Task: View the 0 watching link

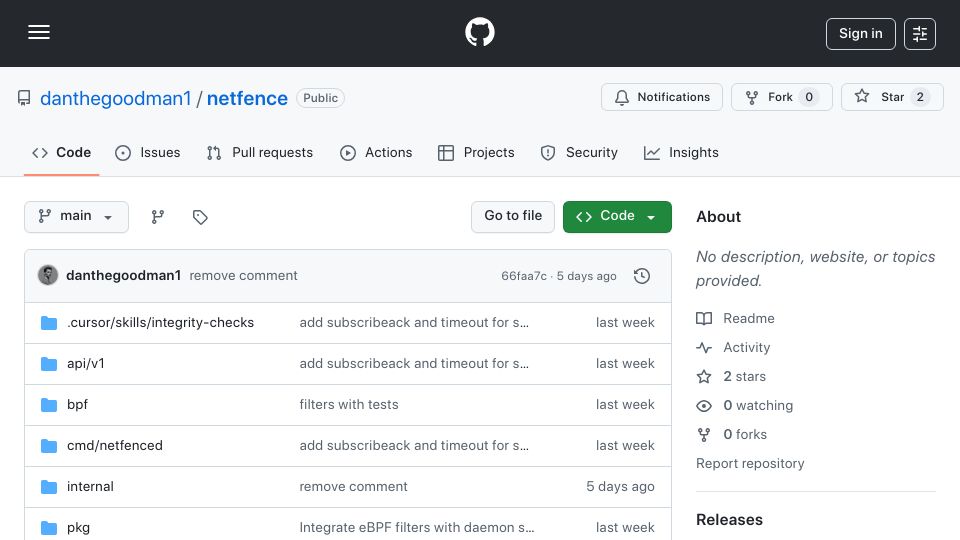Action: click(744, 405)
